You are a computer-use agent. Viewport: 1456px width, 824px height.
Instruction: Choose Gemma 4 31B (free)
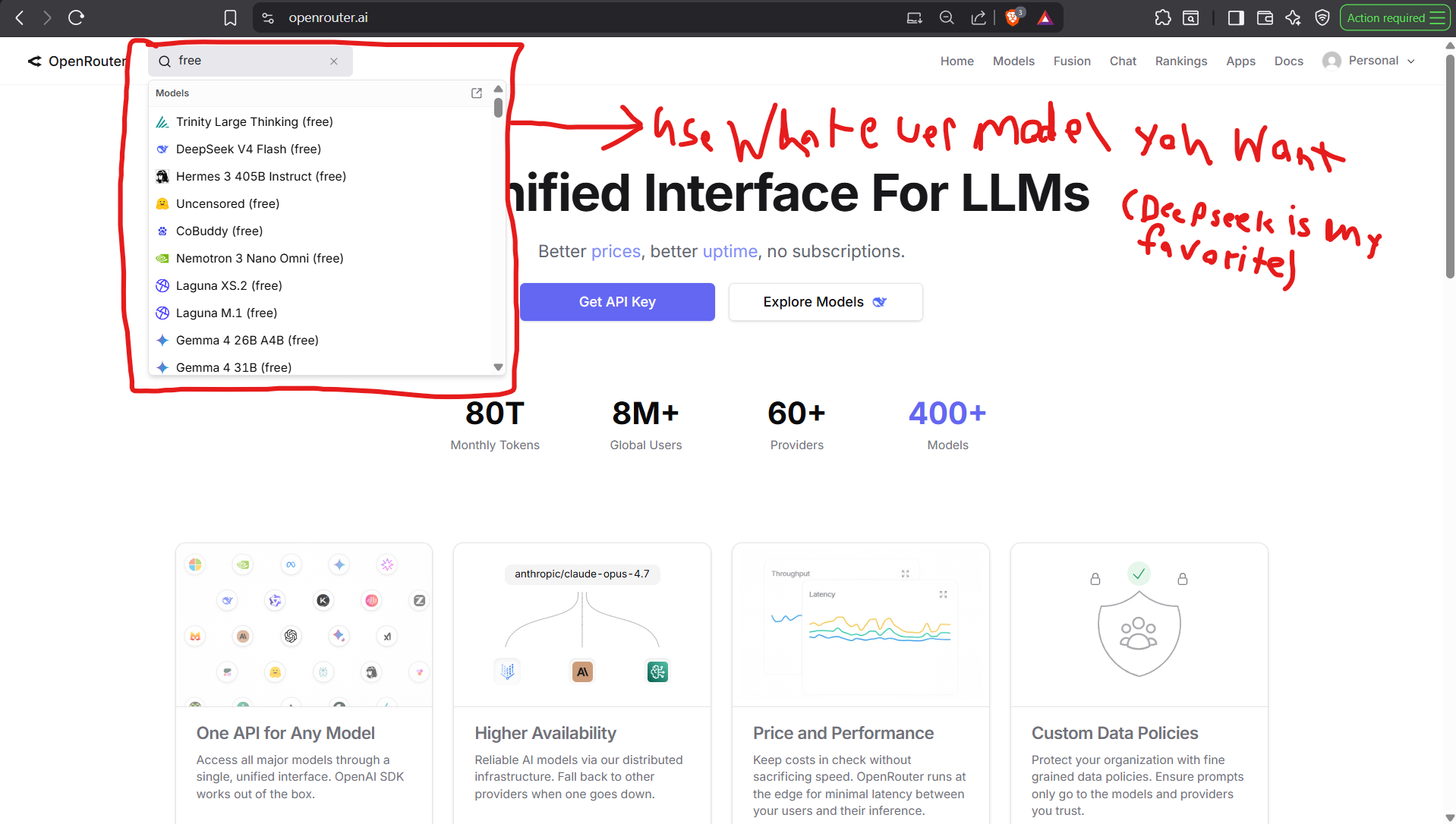tap(320, 366)
